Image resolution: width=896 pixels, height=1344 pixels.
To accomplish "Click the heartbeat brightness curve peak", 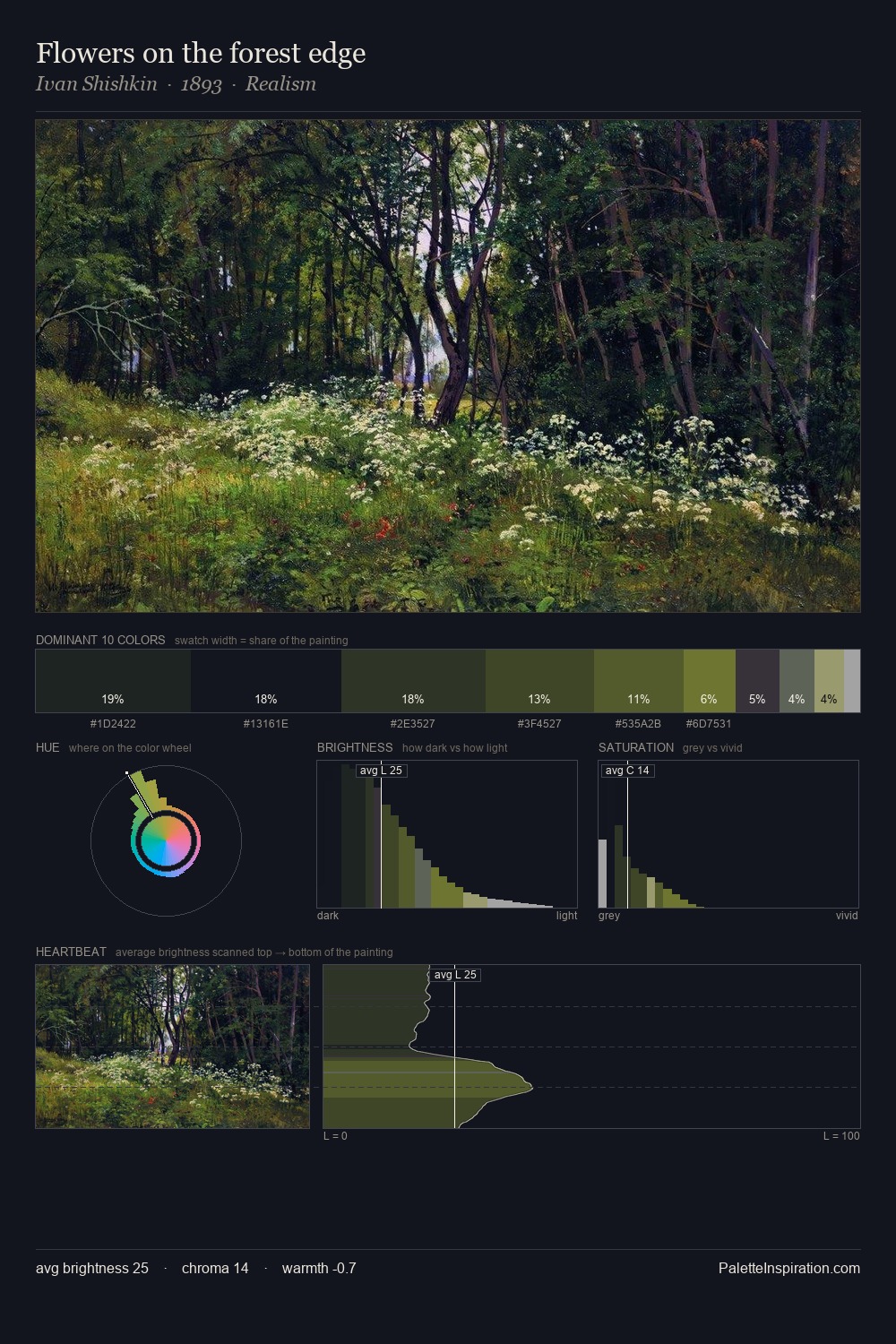I will [x=531, y=1087].
